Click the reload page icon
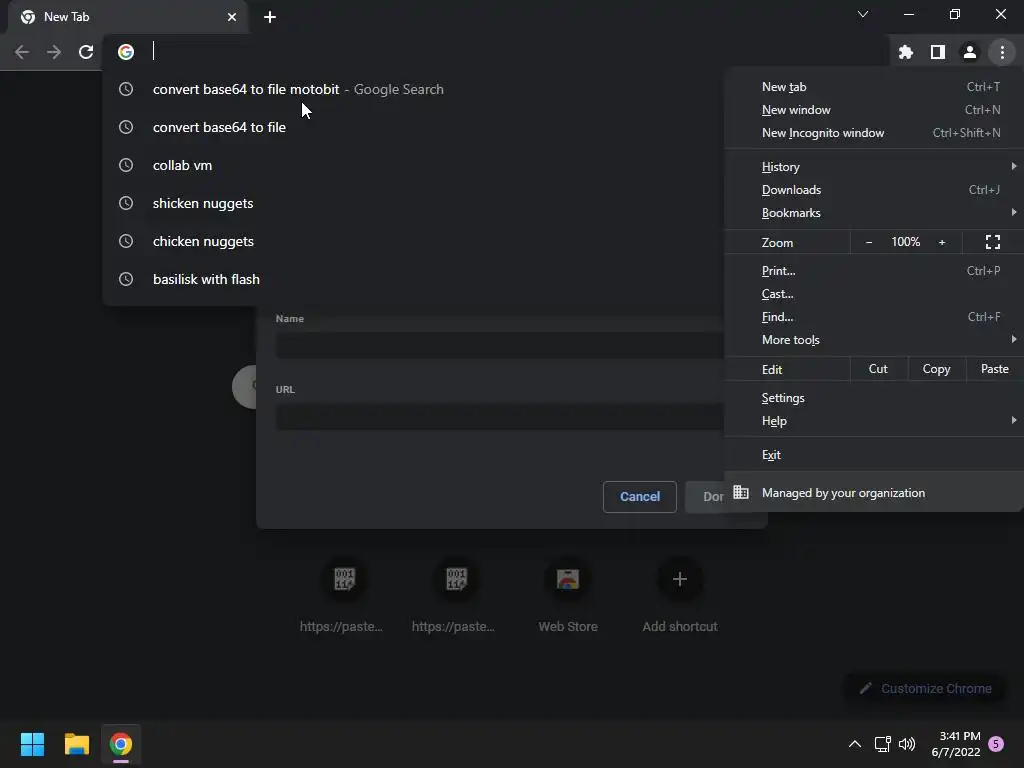1024x768 pixels. pos(86,52)
